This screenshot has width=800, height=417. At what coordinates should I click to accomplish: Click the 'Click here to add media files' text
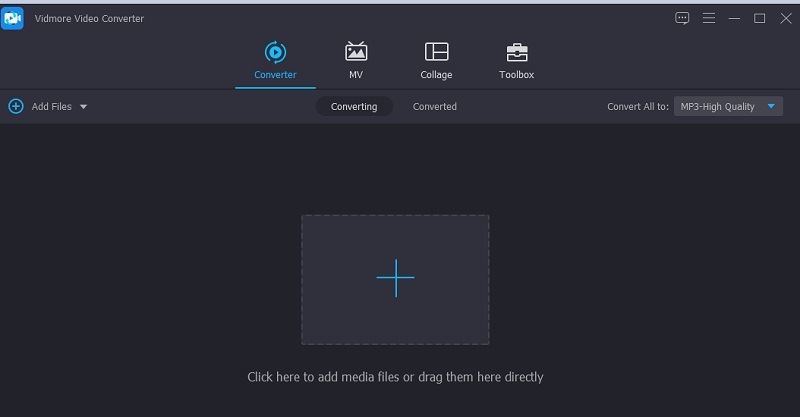click(395, 377)
